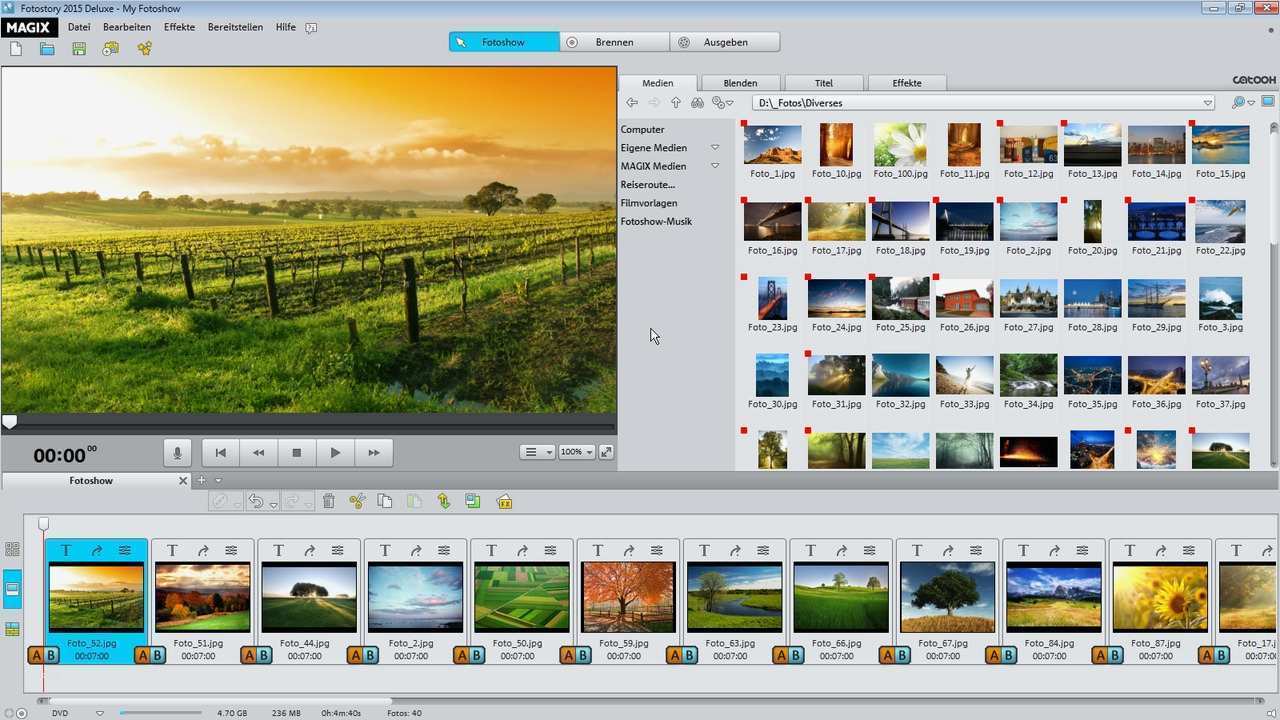Switch to storyboard overview mode icon

13,549
